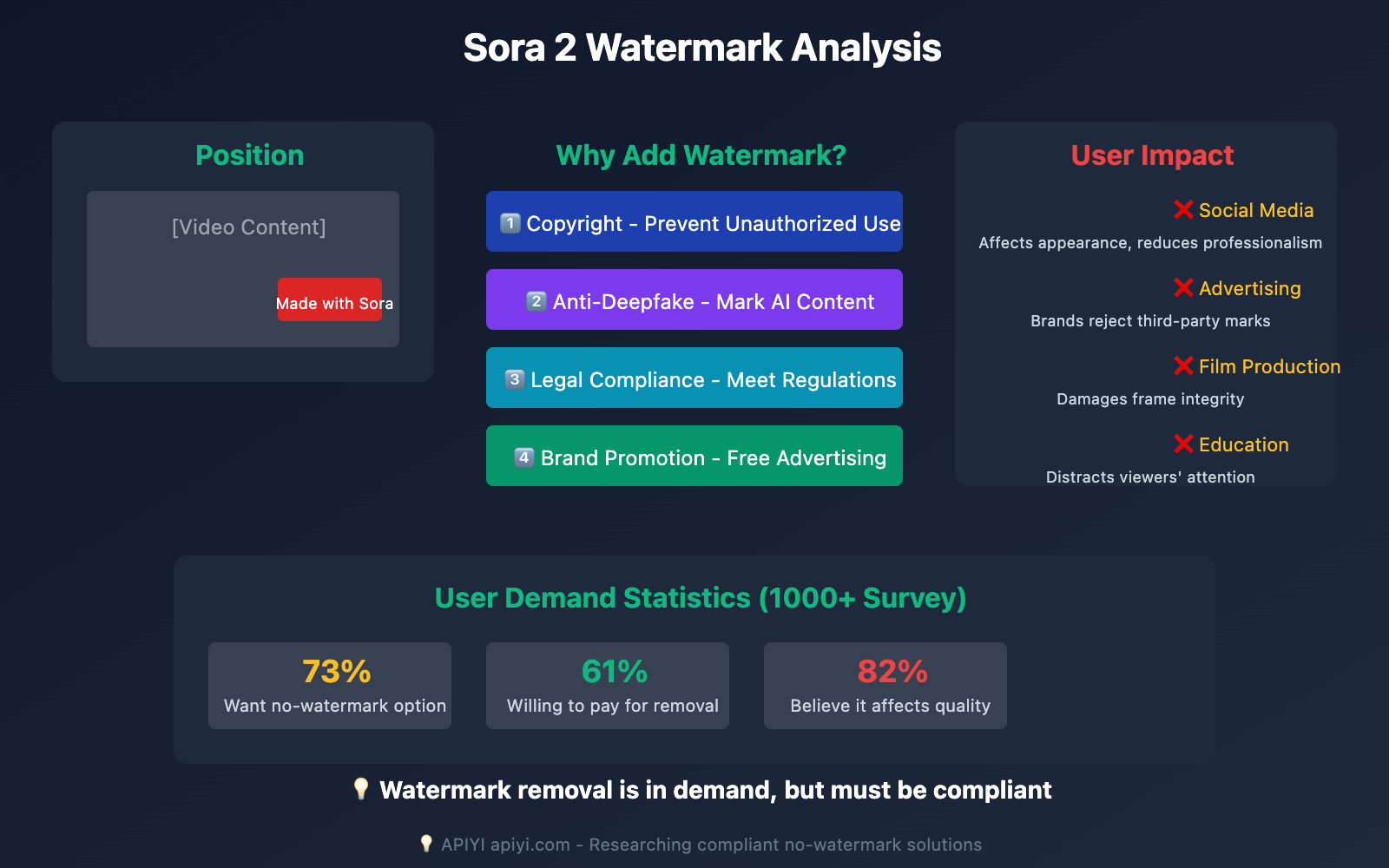This screenshot has height=868, width=1389.
Task: Click the number 4 icon before Brand Promotion
Action: [x=523, y=457]
